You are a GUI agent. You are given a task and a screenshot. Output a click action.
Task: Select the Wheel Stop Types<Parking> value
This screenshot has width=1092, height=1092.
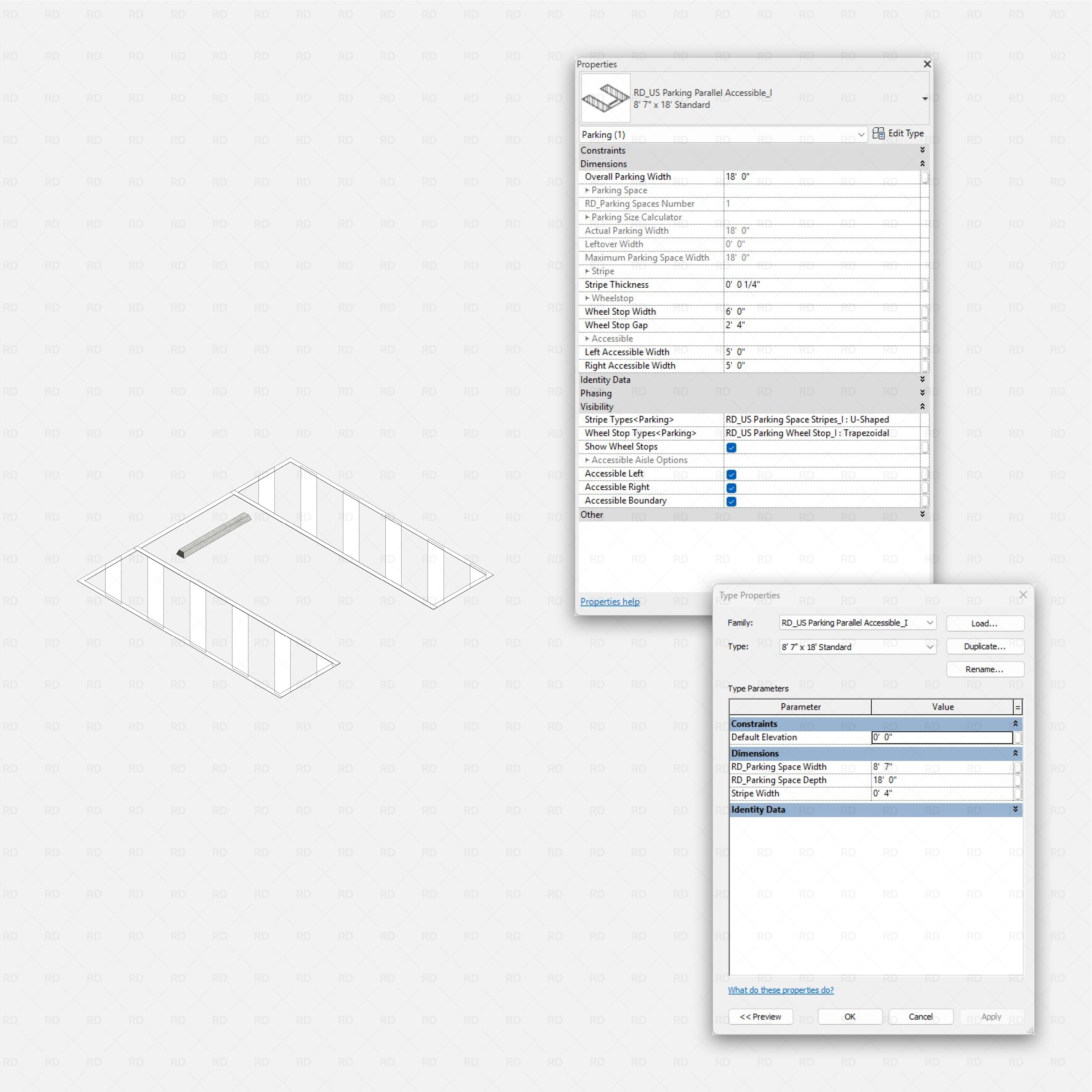pos(821,433)
